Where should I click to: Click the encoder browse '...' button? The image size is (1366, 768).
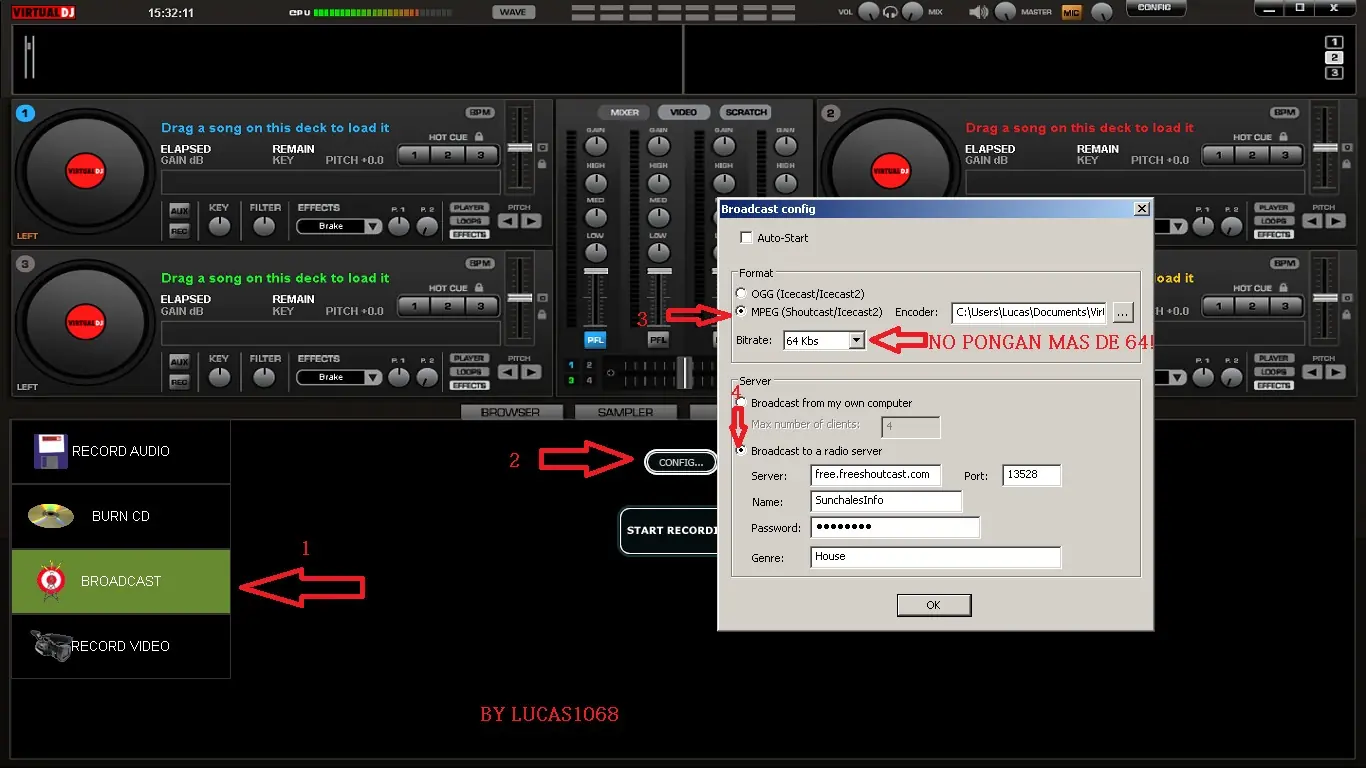coord(1122,313)
